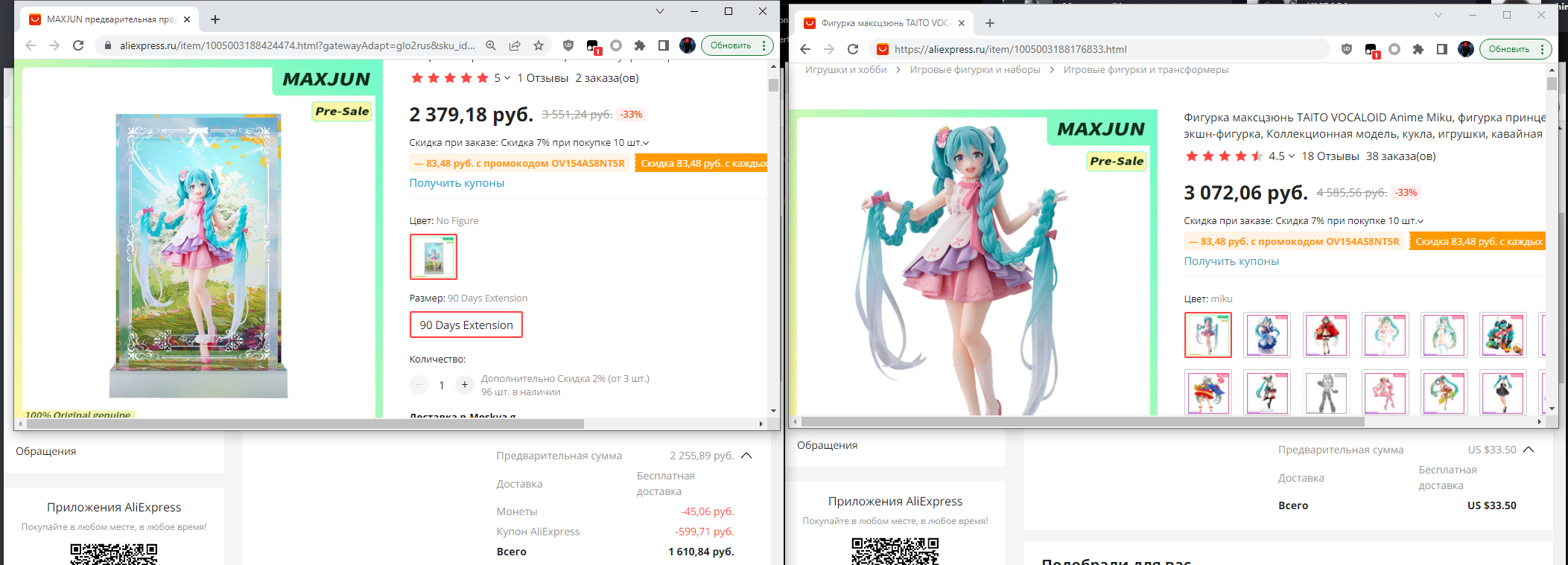Open the extension with red badge, left window

(593, 46)
